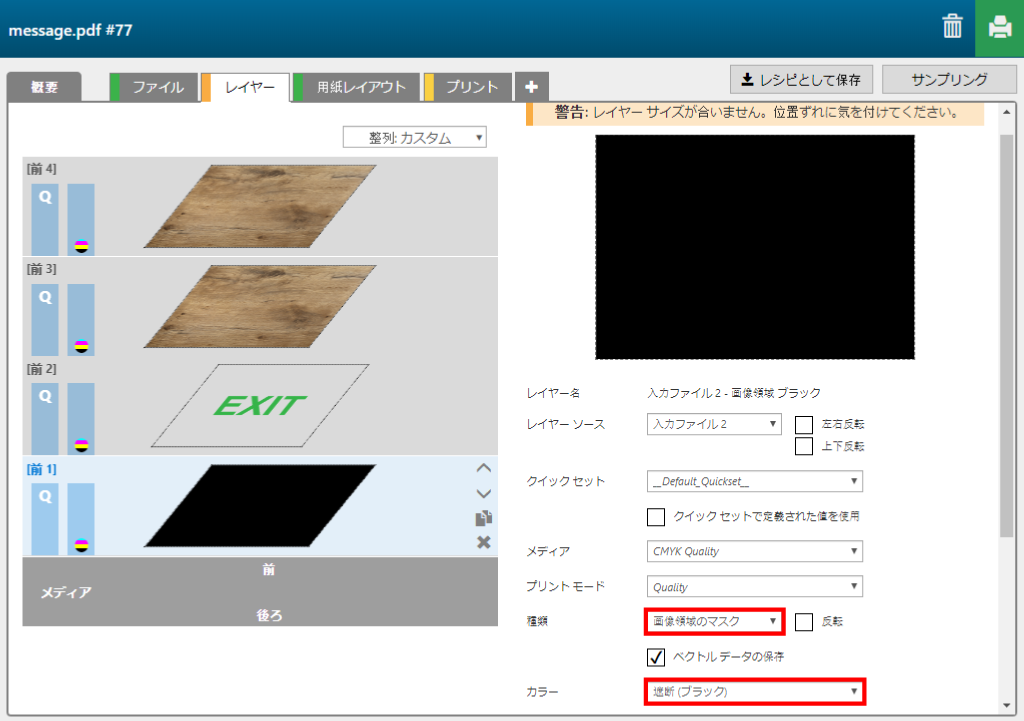The width and height of the screenshot is (1024, 721).
Task: Open プリントモード Quality dropdown
Action: [x=754, y=586]
